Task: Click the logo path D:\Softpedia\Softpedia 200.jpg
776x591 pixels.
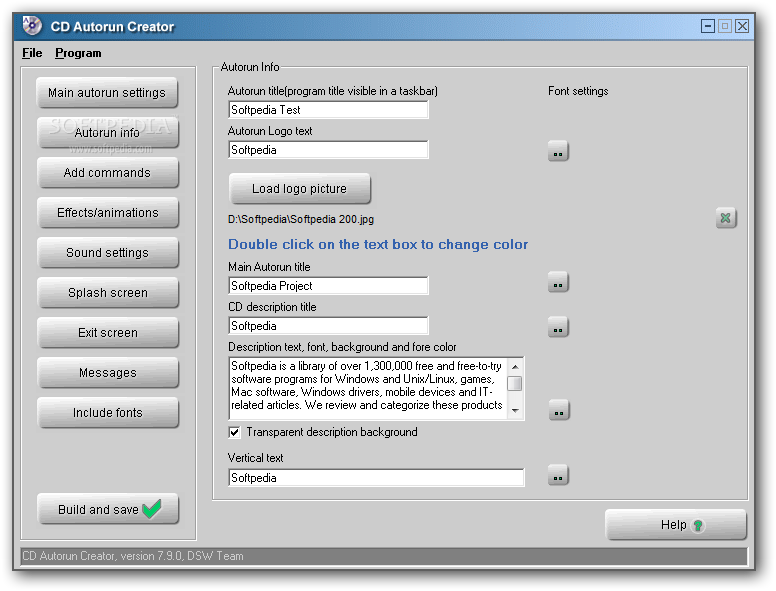Action: pyautogui.click(x=301, y=219)
